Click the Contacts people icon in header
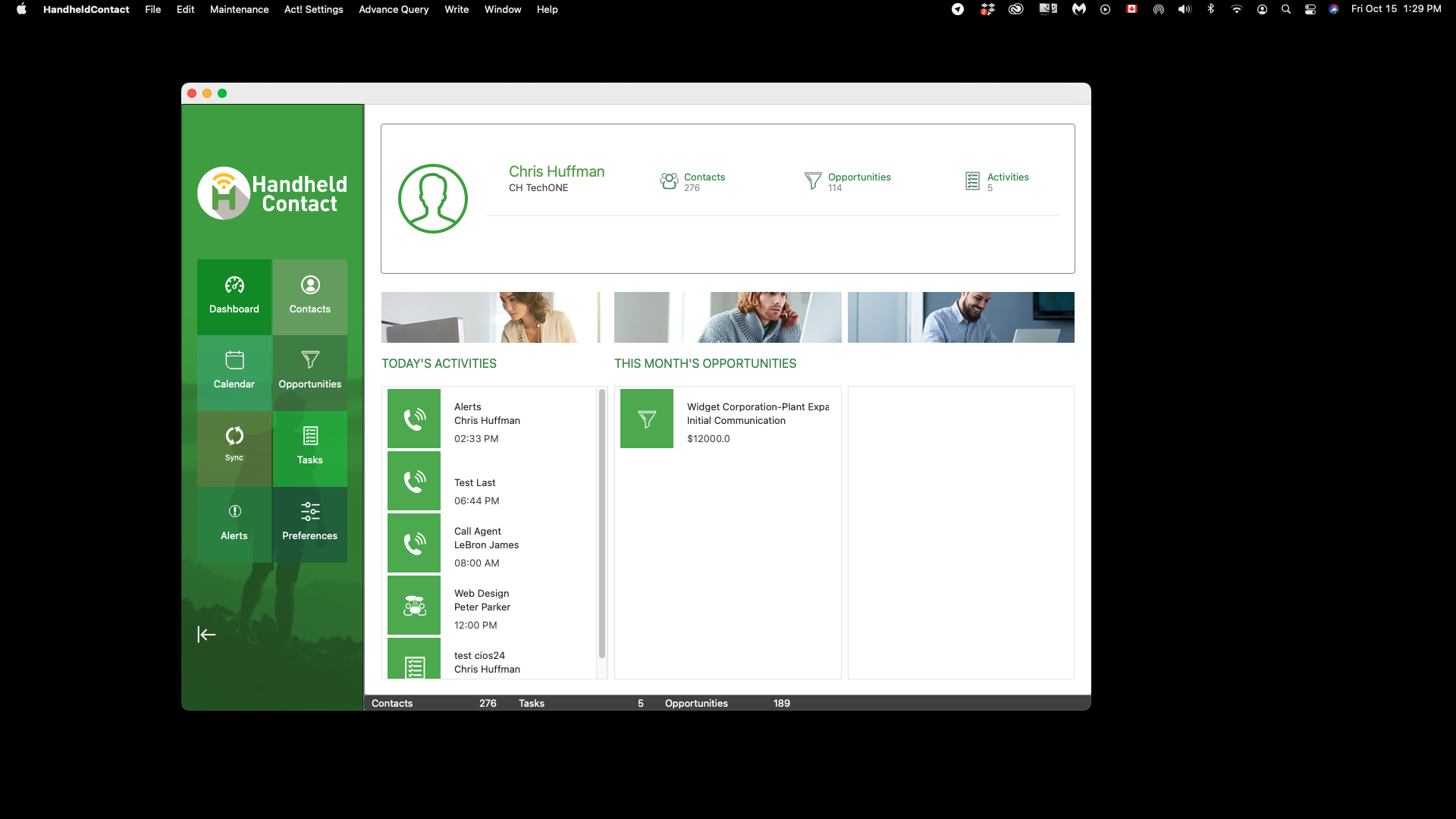 coord(669,181)
